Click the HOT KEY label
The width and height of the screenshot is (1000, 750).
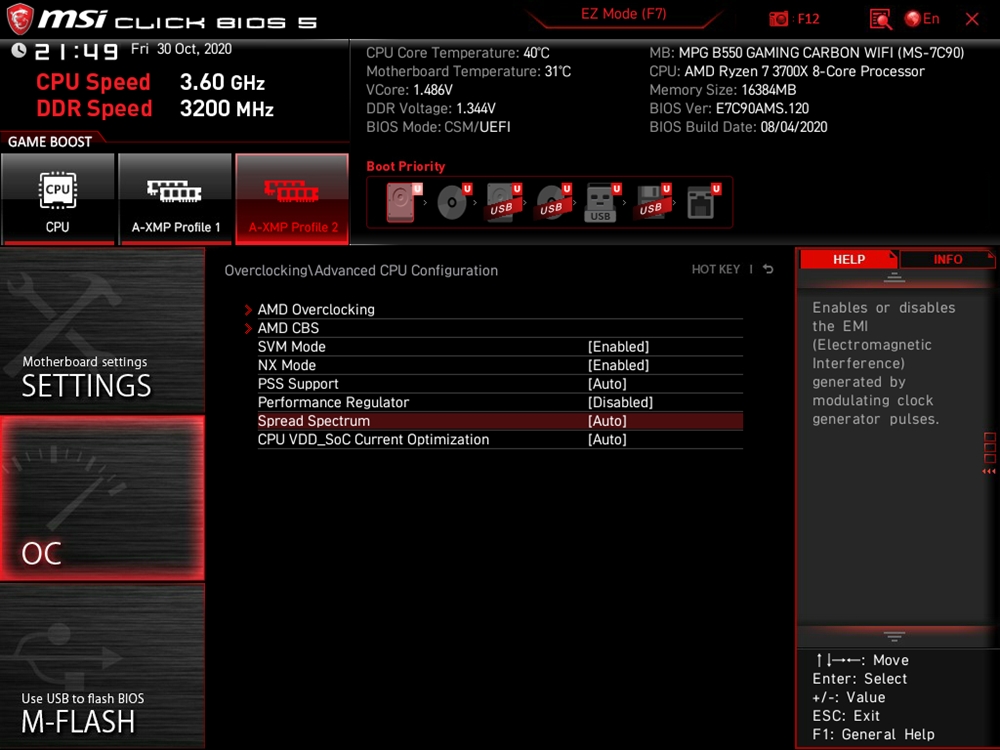point(716,269)
